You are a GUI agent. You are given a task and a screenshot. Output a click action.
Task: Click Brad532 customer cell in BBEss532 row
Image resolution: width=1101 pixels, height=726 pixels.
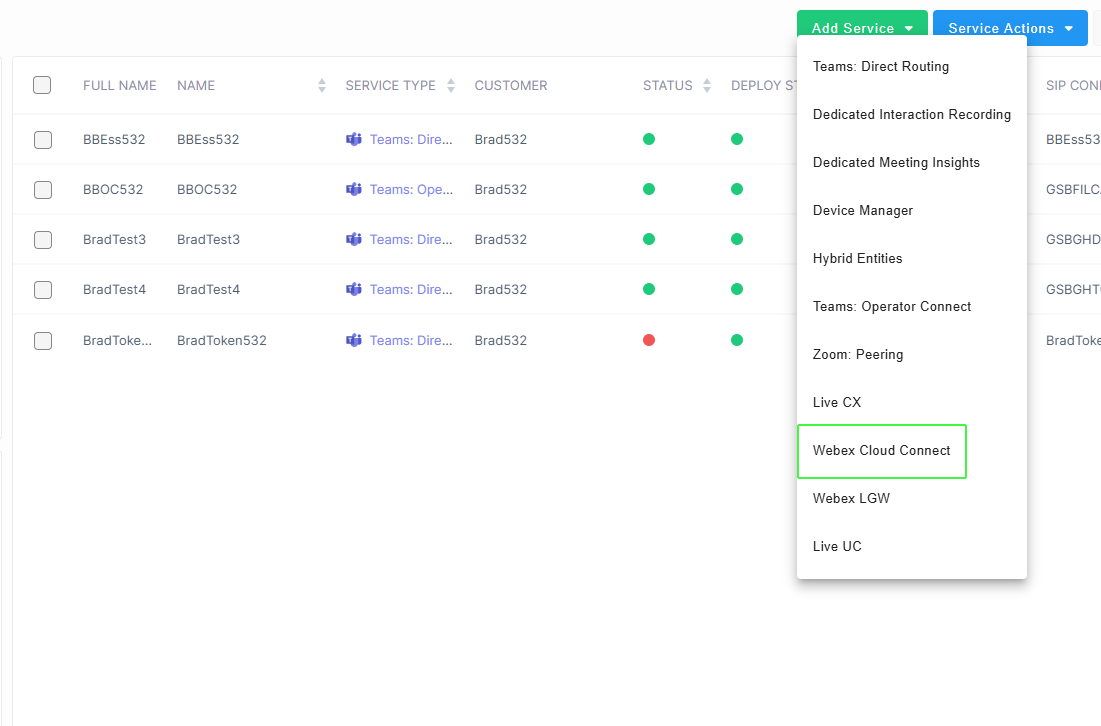click(x=501, y=139)
